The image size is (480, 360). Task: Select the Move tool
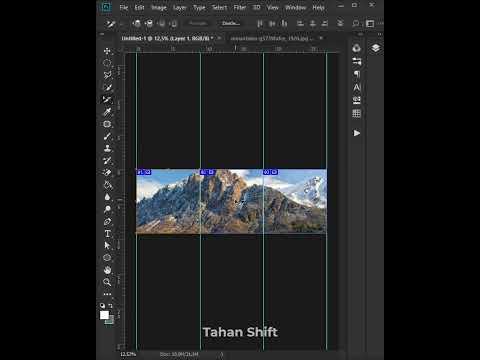coord(107,51)
